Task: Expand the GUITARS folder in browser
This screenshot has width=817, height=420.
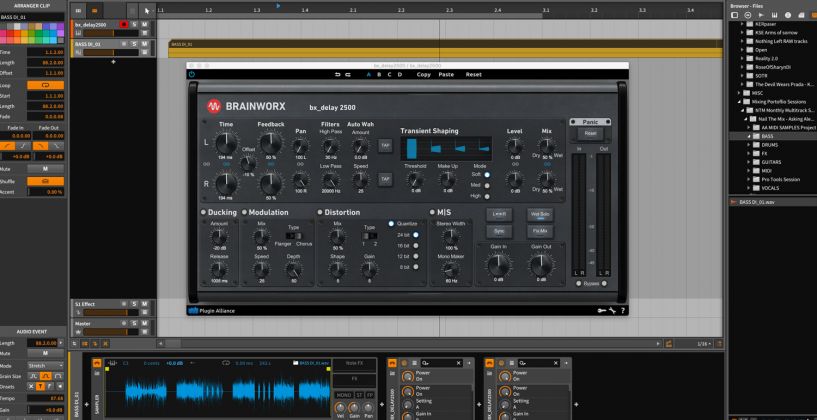Action: pos(749,162)
